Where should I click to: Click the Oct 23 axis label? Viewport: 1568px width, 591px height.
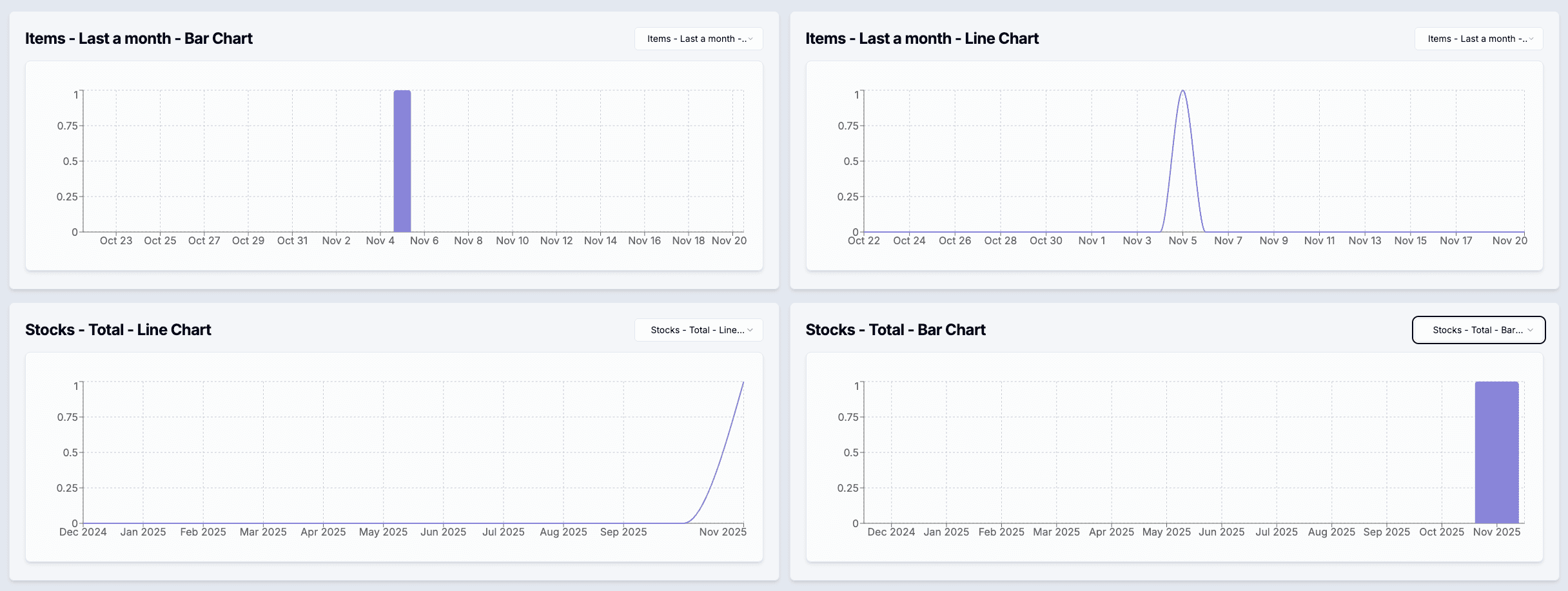click(x=116, y=240)
